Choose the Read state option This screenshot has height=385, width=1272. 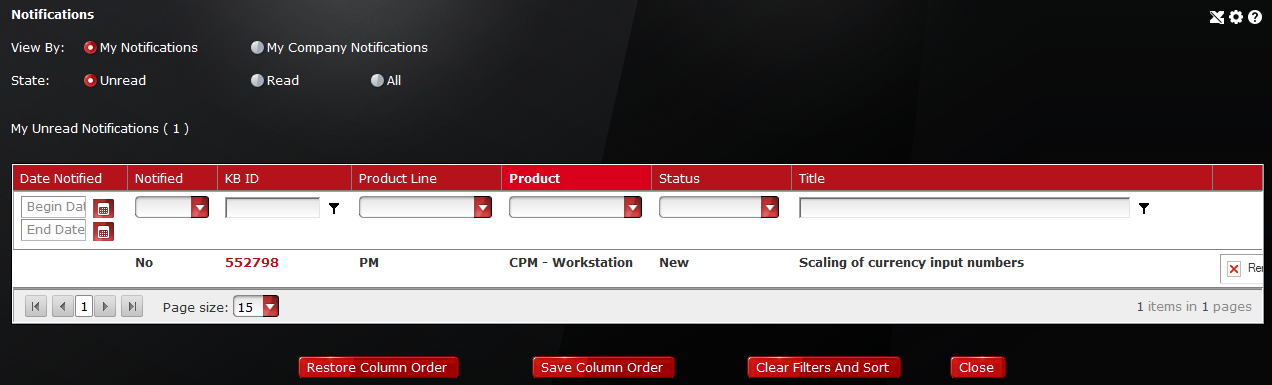tap(257, 80)
